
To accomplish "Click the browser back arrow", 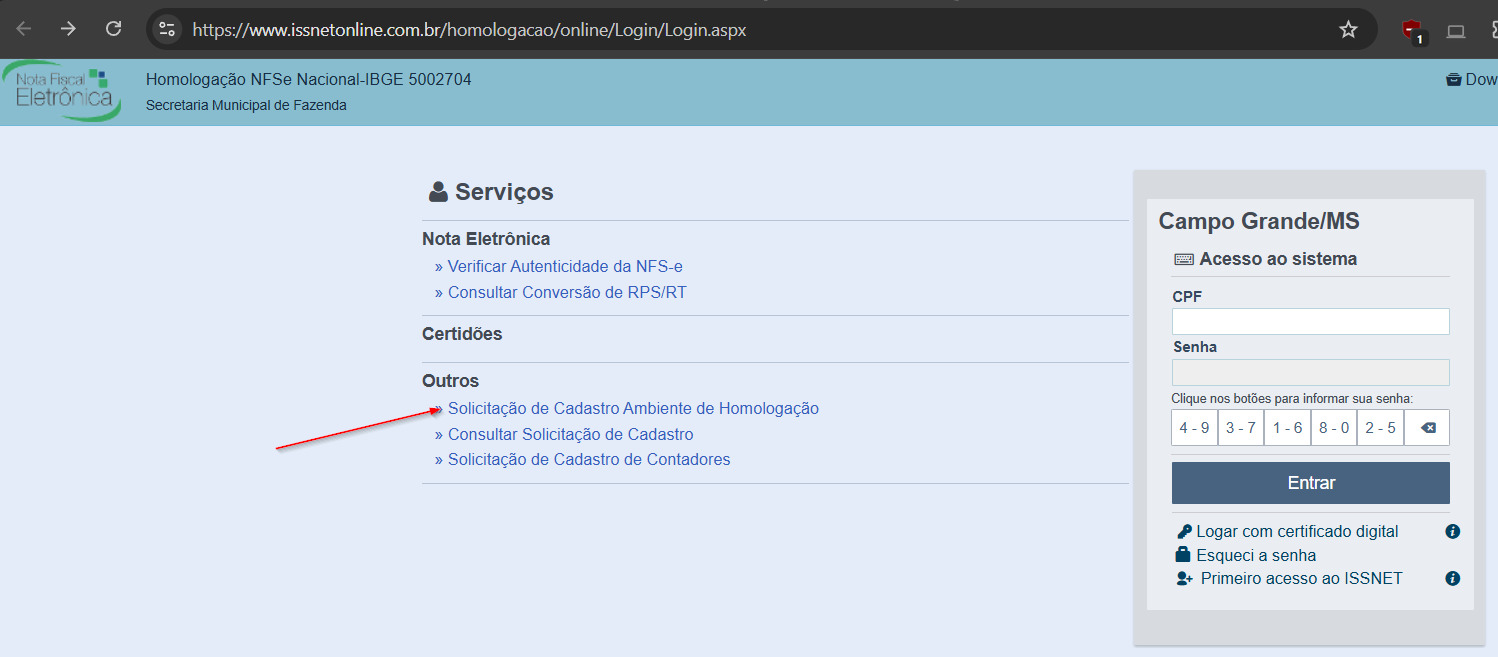I will 23,29.
